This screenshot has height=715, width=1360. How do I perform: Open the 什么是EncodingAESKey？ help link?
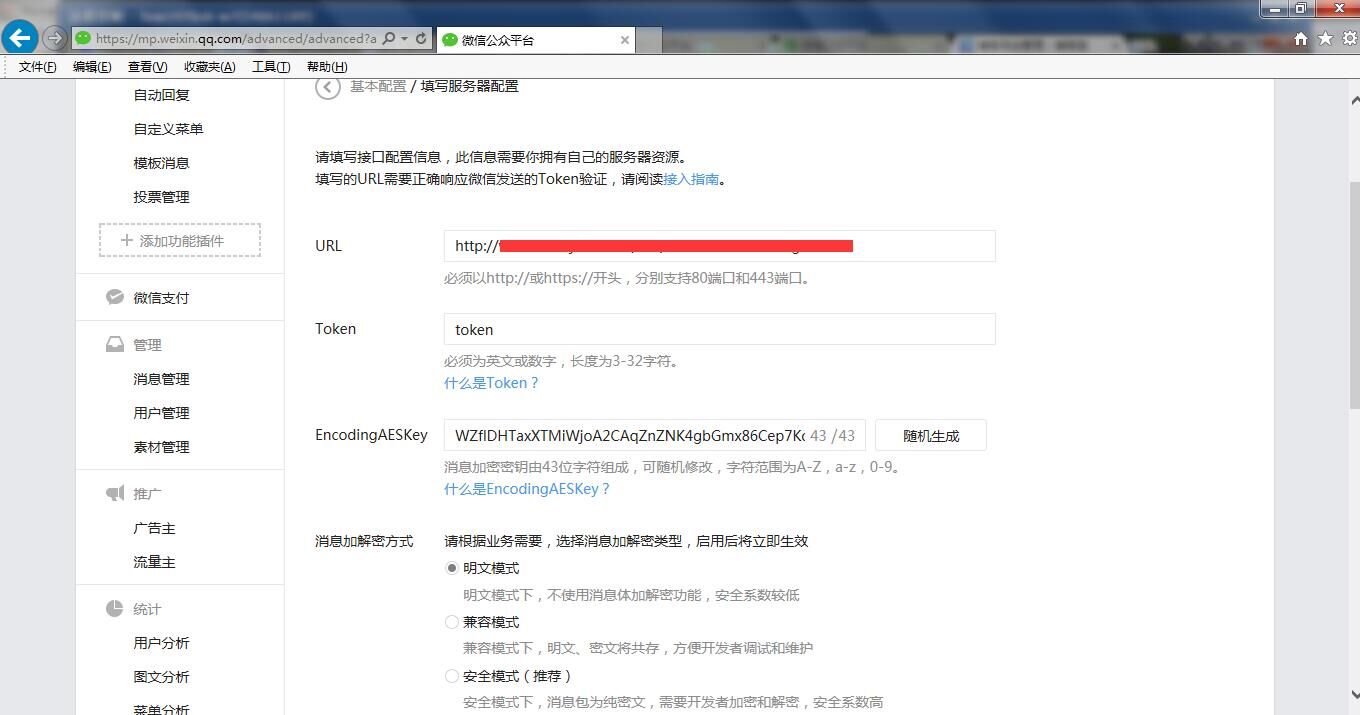pyautogui.click(x=527, y=489)
